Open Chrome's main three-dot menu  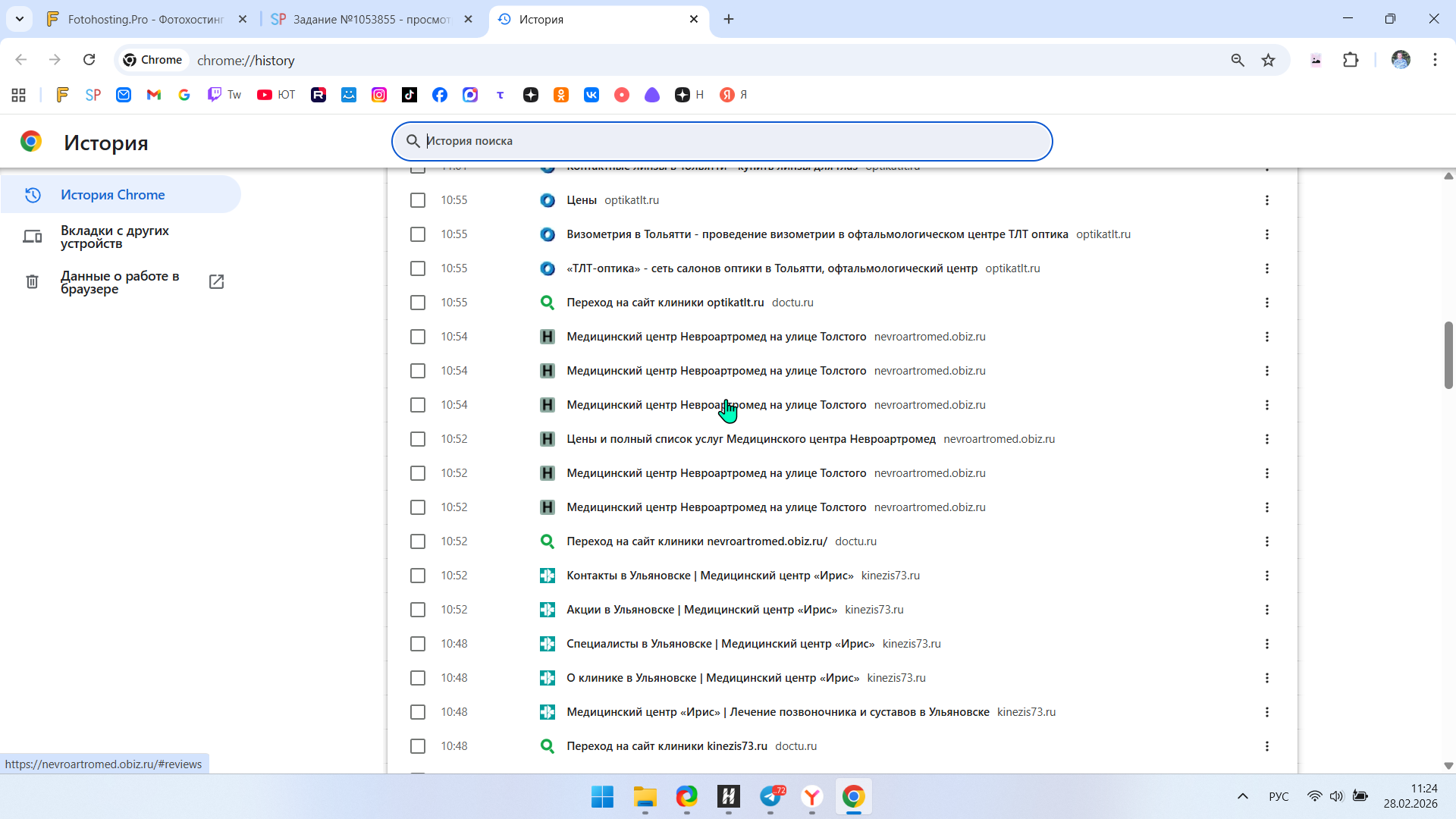click(x=1435, y=60)
